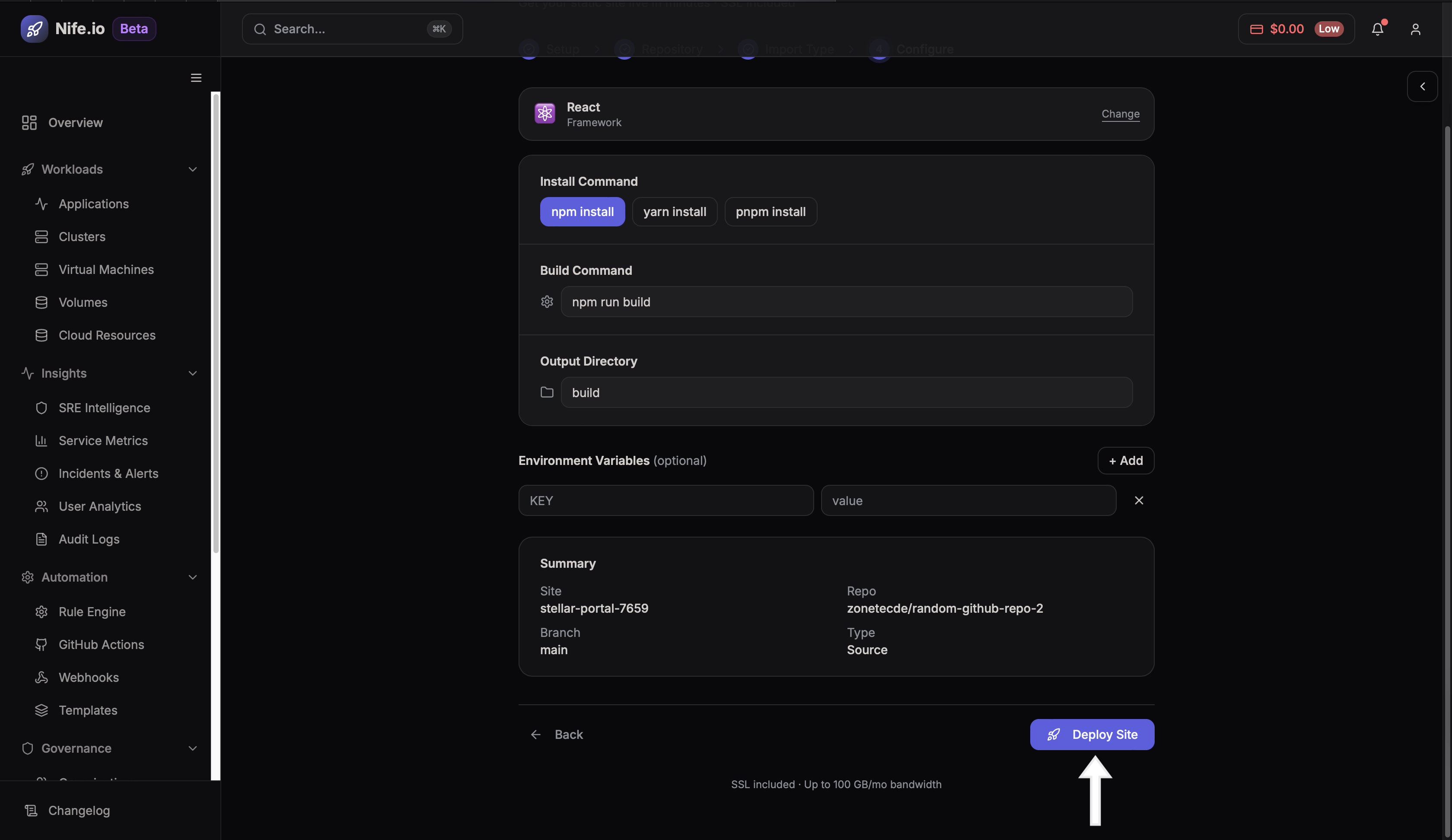Click the Deploy Site button

coord(1092,735)
